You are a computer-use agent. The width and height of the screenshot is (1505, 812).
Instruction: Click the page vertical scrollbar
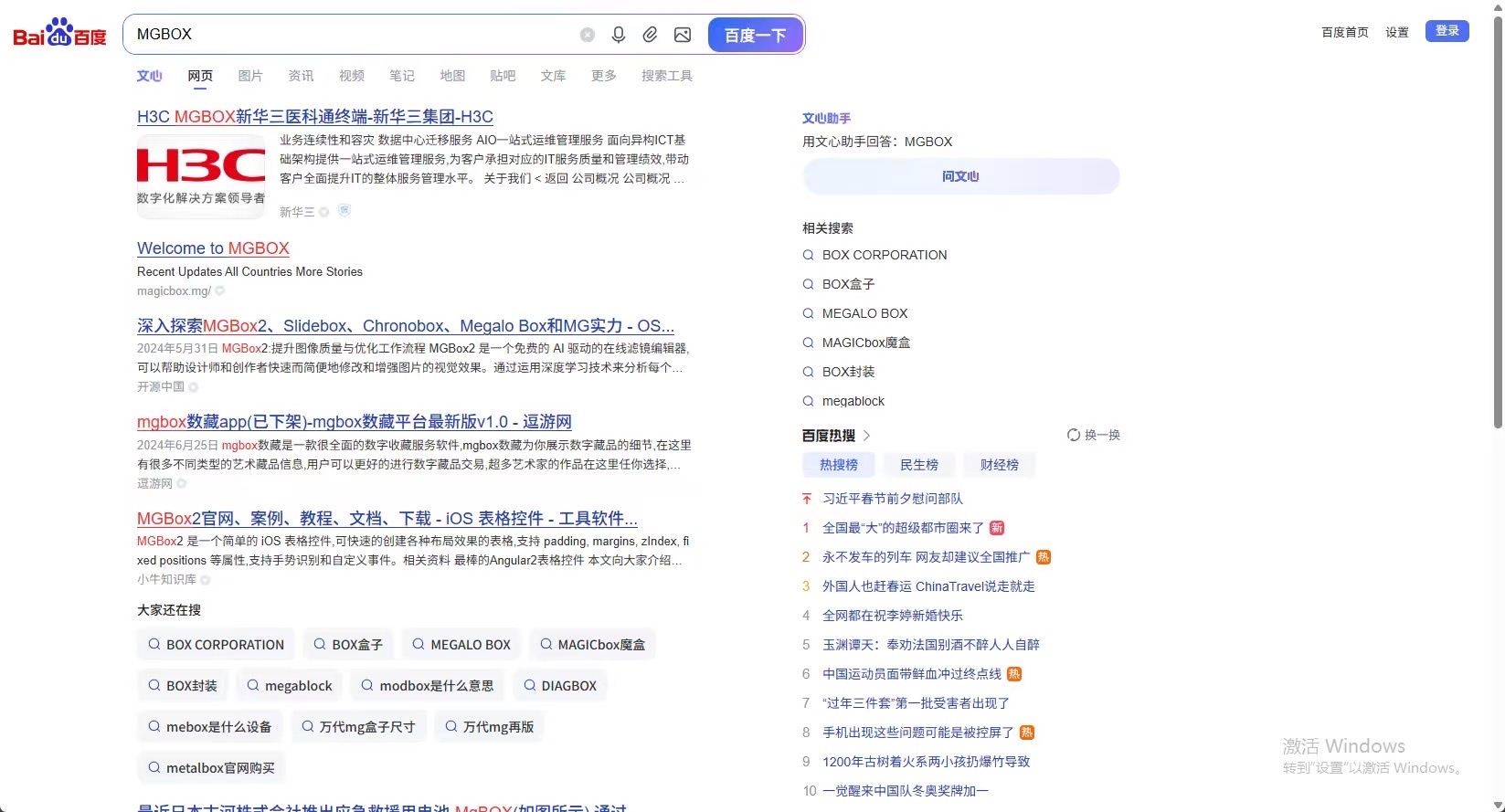coord(1498,219)
